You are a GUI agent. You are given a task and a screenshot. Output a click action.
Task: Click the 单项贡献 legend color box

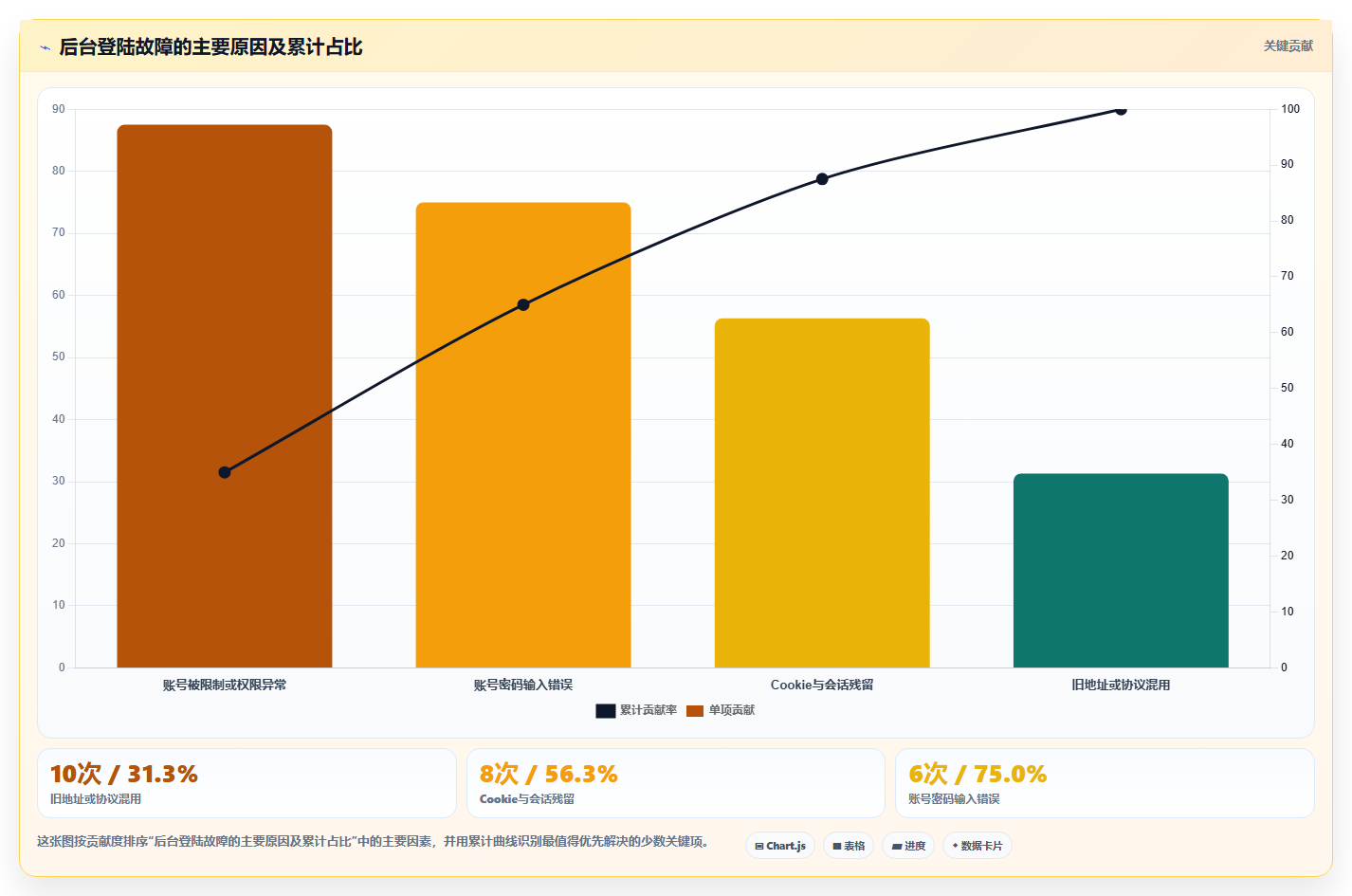(695, 711)
